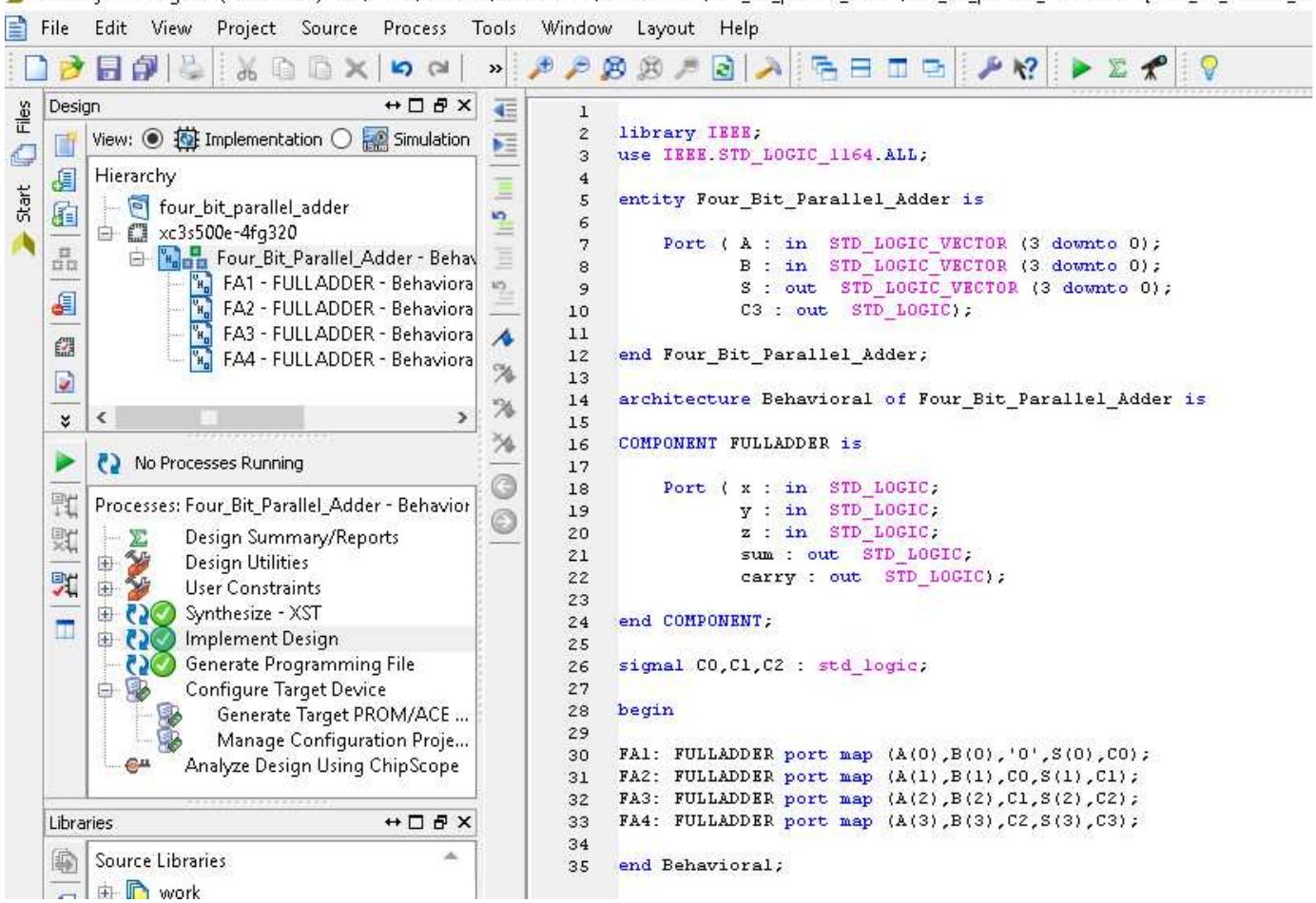This screenshot has height=903, width=1316.
Task: Collapse the Four_Bit_Parallel_Adder hierarchy node
Action: click(137, 259)
